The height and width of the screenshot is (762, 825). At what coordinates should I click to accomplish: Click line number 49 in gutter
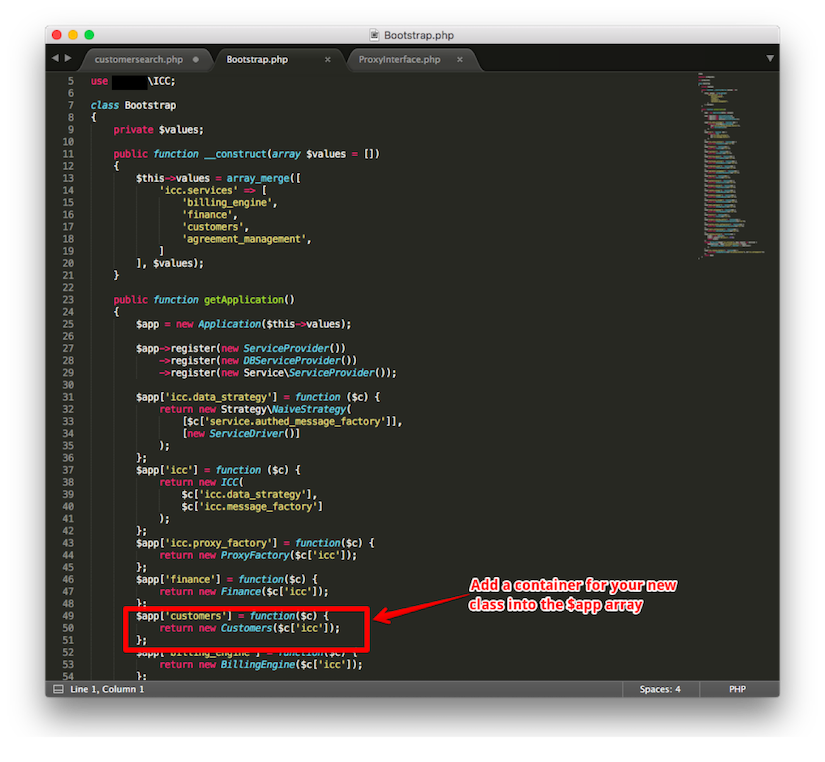click(68, 616)
